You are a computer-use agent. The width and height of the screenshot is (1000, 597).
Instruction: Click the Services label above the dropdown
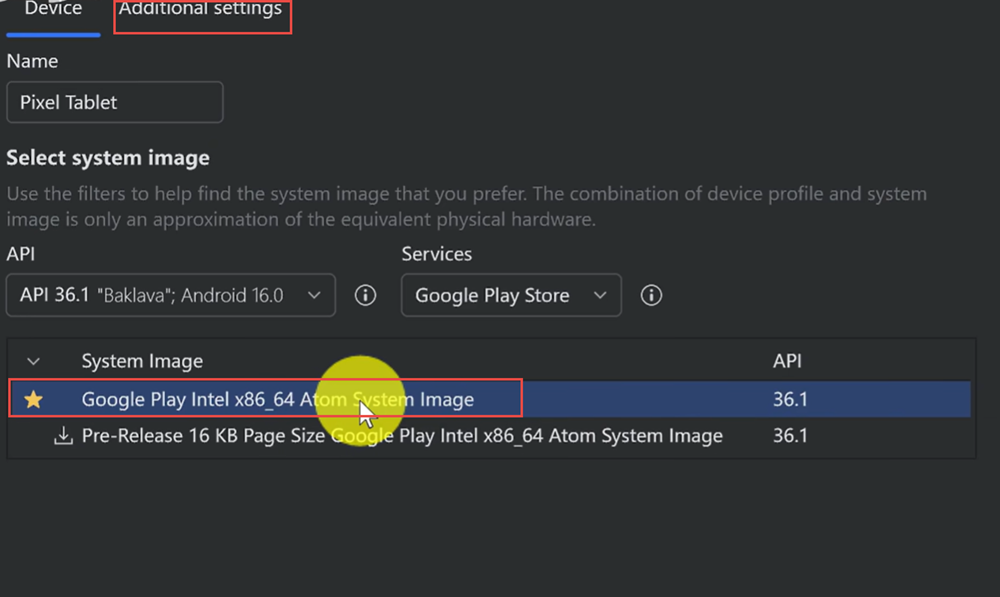pos(437,254)
